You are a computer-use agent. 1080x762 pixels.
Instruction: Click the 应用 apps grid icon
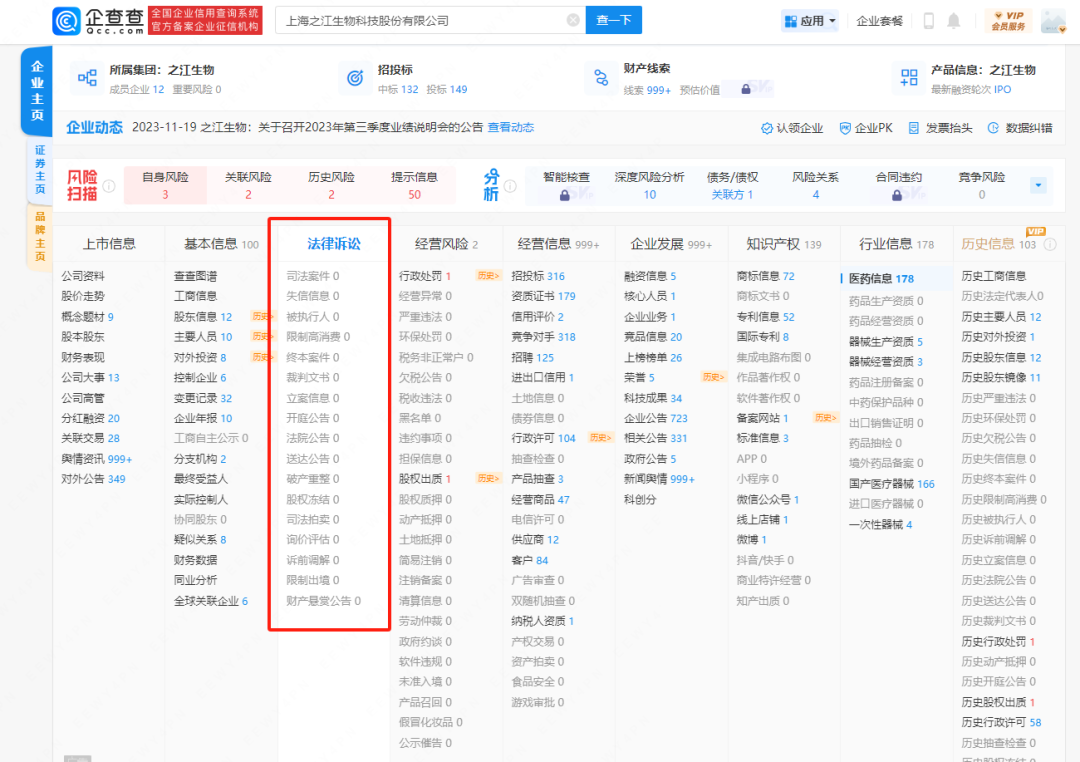pos(791,21)
